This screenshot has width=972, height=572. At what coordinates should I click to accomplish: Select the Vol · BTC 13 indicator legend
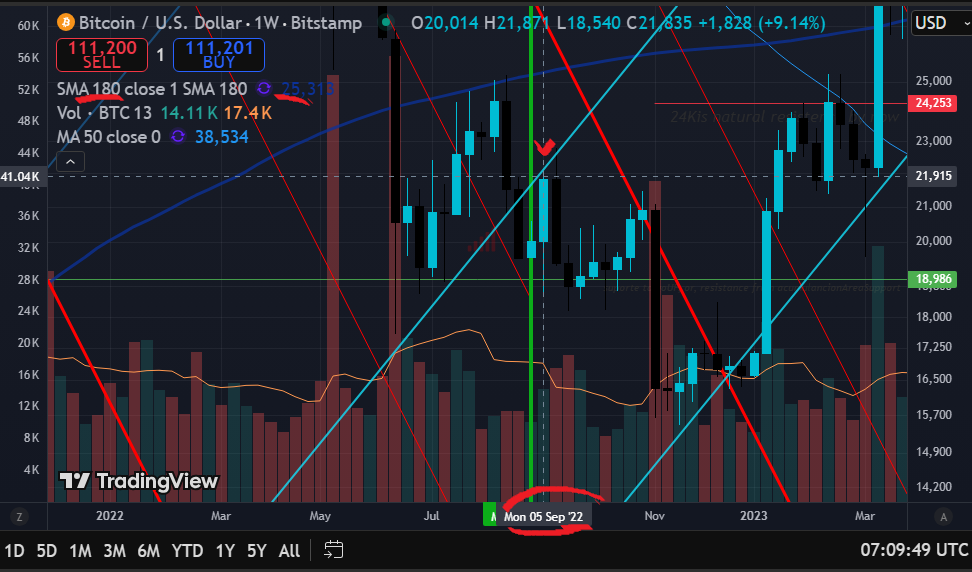click(x=104, y=113)
